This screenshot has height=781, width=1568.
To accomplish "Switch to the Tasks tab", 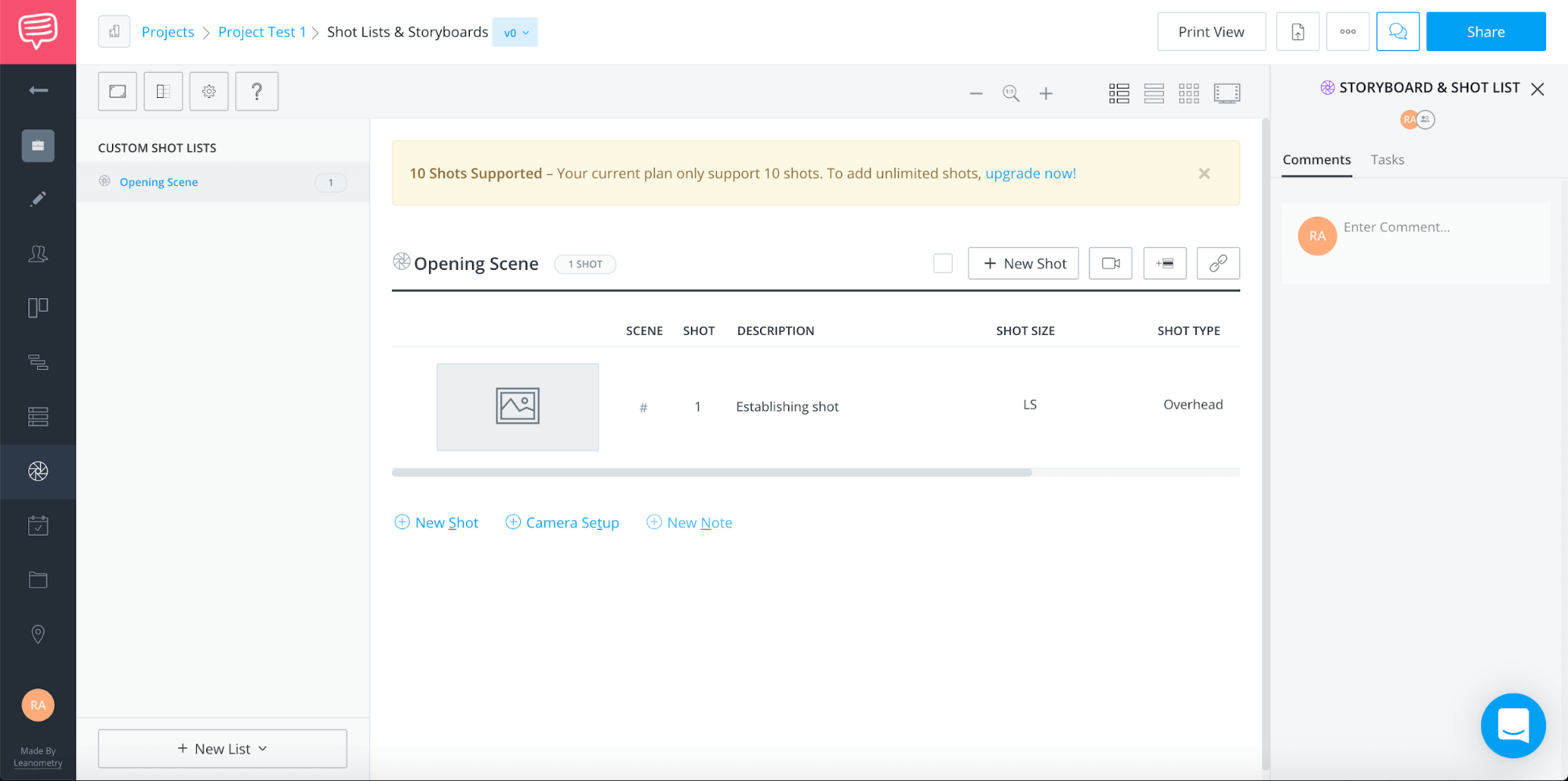I will coord(1387,159).
